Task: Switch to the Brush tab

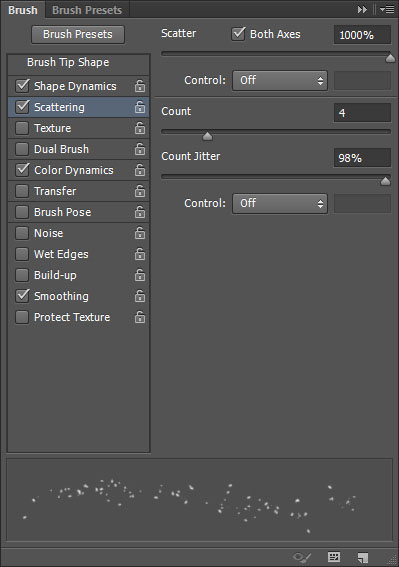Action: [x=23, y=10]
